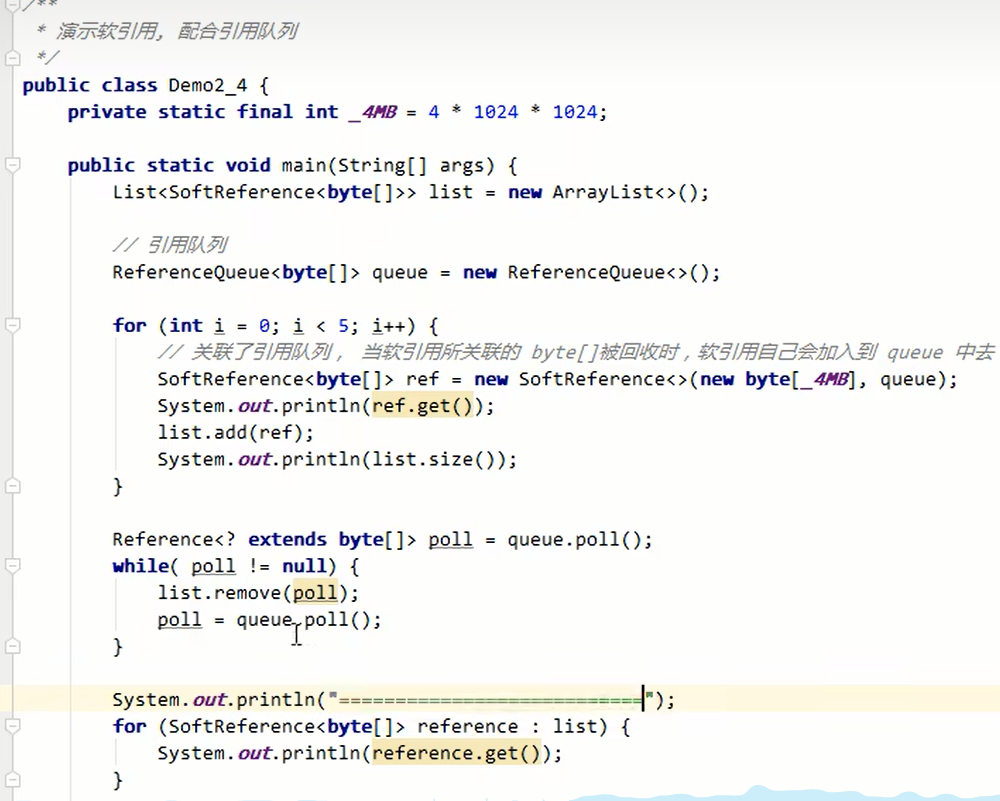Click the fold end marker after list.size() line
1000x801 pixels.
12,486
